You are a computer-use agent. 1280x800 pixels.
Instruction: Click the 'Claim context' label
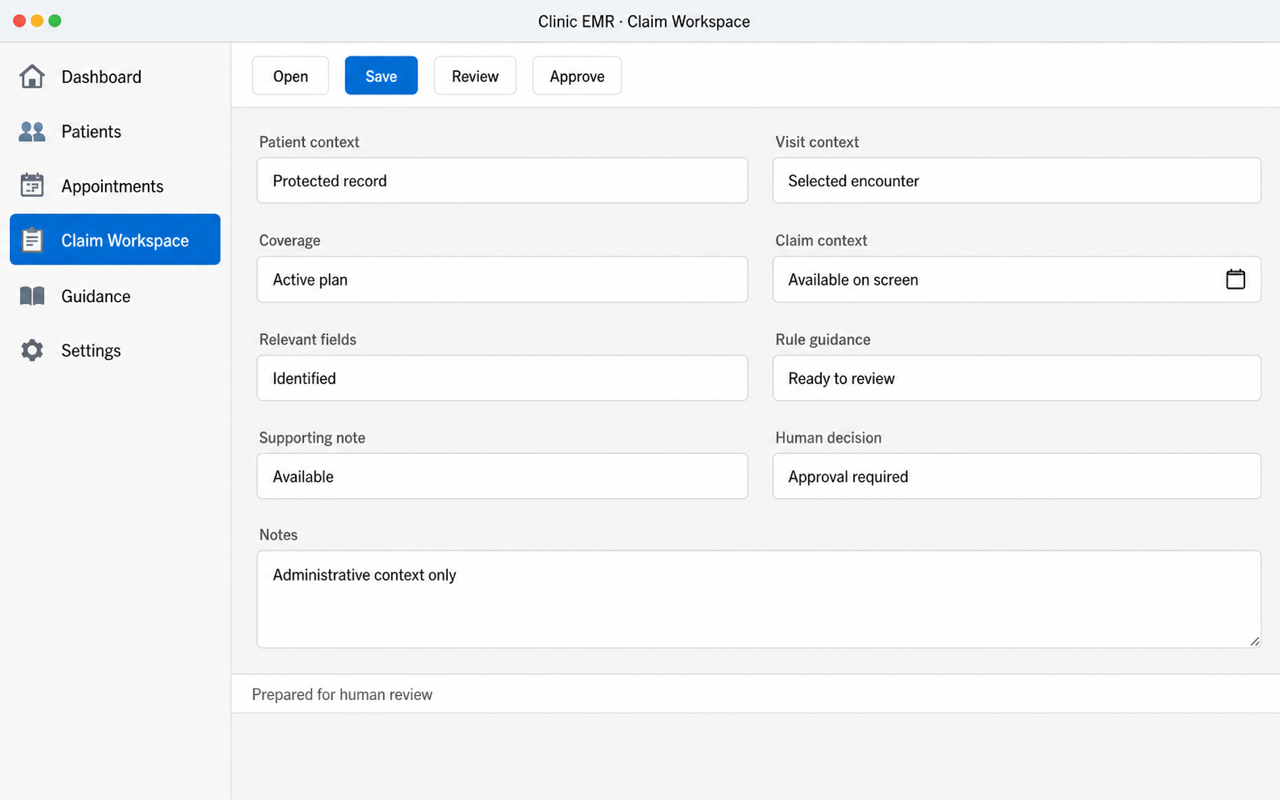click(821, 241)
